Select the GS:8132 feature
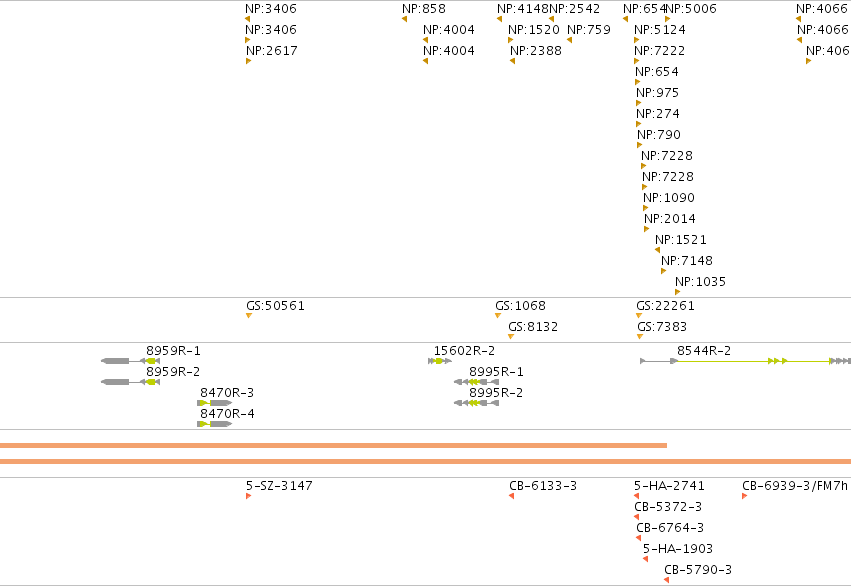The image size is (851, 586). coord(533,327)
